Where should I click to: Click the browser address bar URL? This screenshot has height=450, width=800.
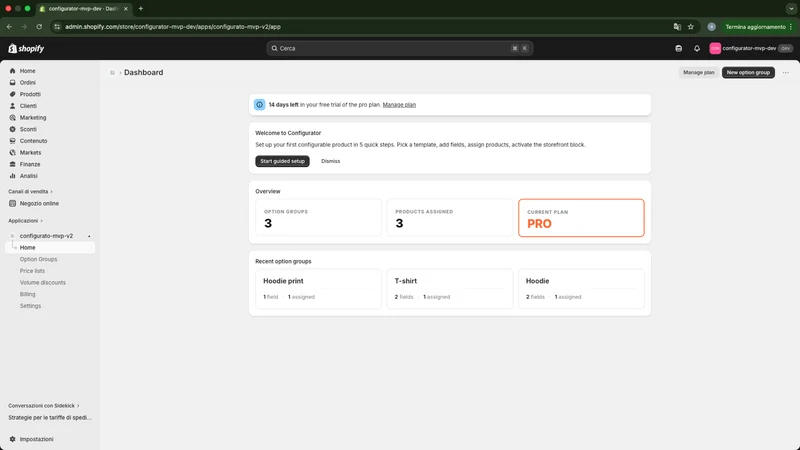(173, 27)
